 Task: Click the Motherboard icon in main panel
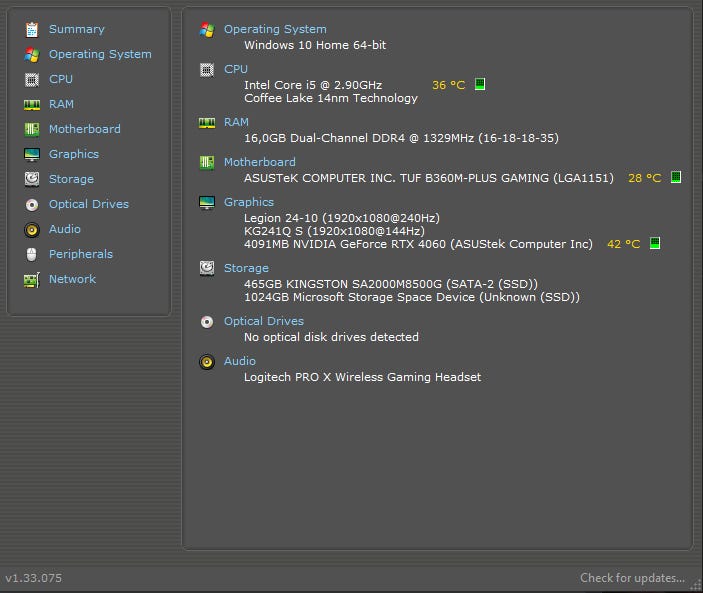pos(207,162)
